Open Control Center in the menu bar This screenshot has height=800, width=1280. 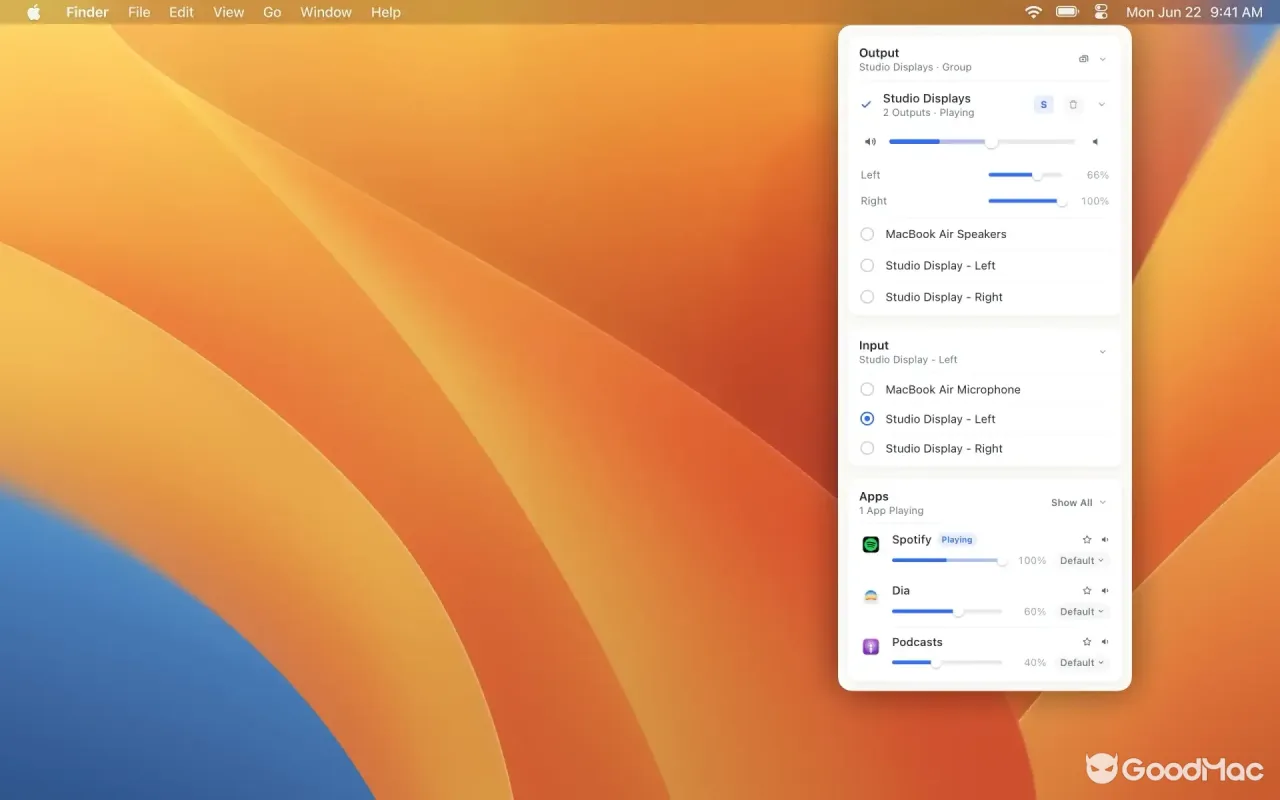1101,12
